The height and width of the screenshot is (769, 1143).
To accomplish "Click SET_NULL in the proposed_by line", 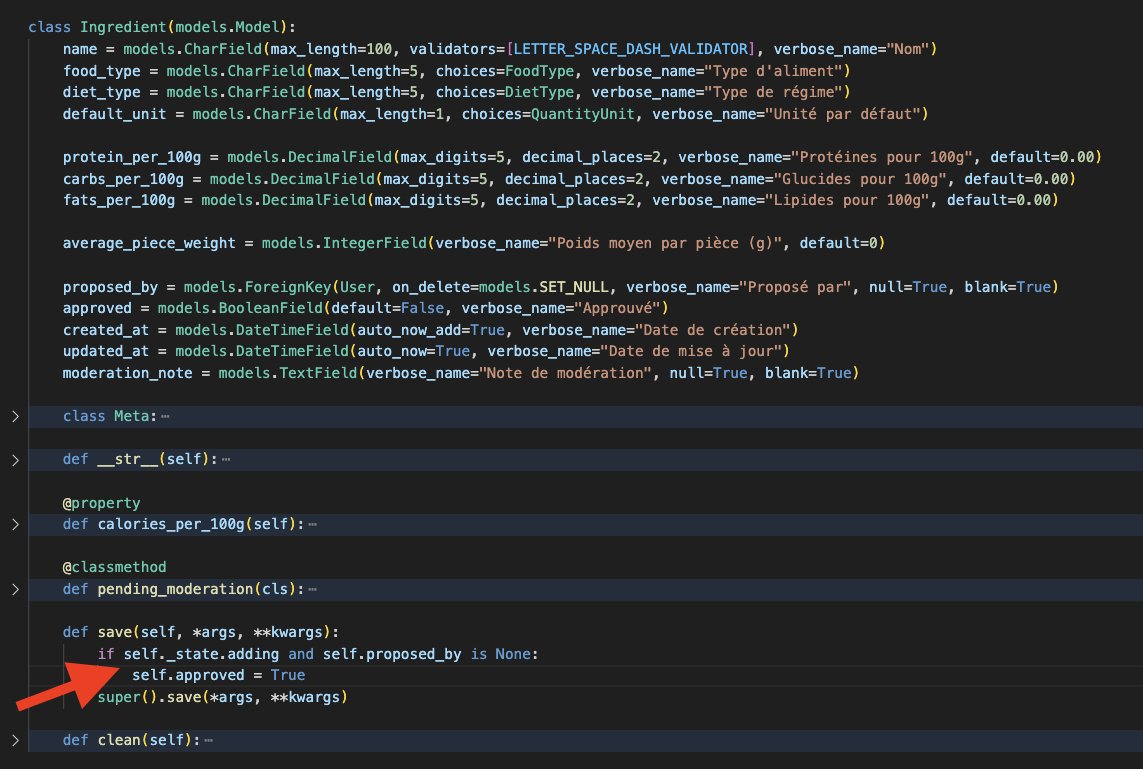I will click(x=574, y=286).
